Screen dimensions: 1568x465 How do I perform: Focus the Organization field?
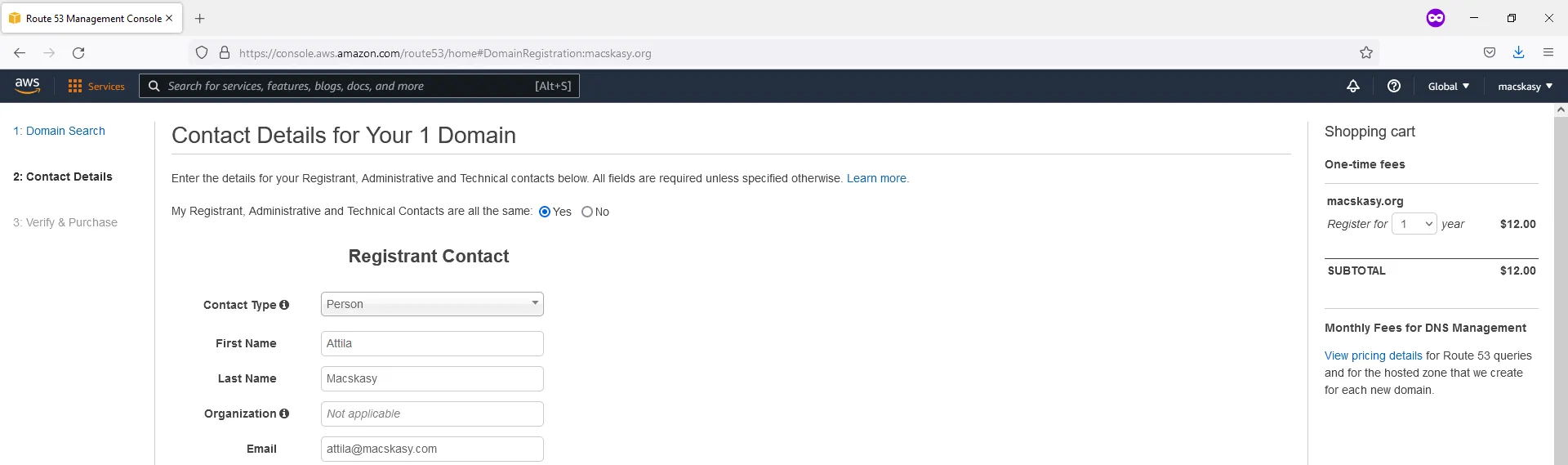point(432,414)
